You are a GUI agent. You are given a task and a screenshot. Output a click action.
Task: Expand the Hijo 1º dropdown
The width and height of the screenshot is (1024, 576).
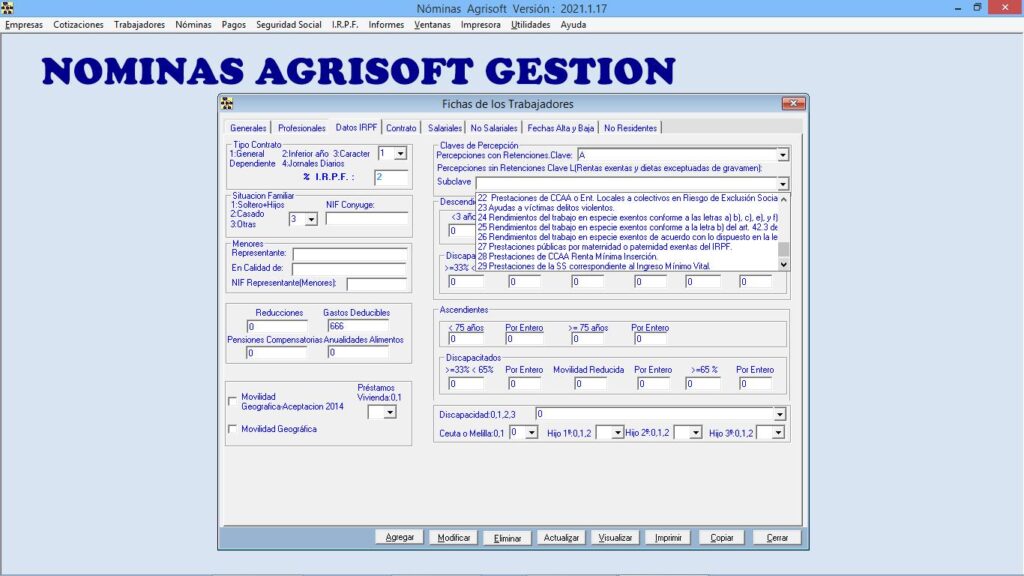617,433
